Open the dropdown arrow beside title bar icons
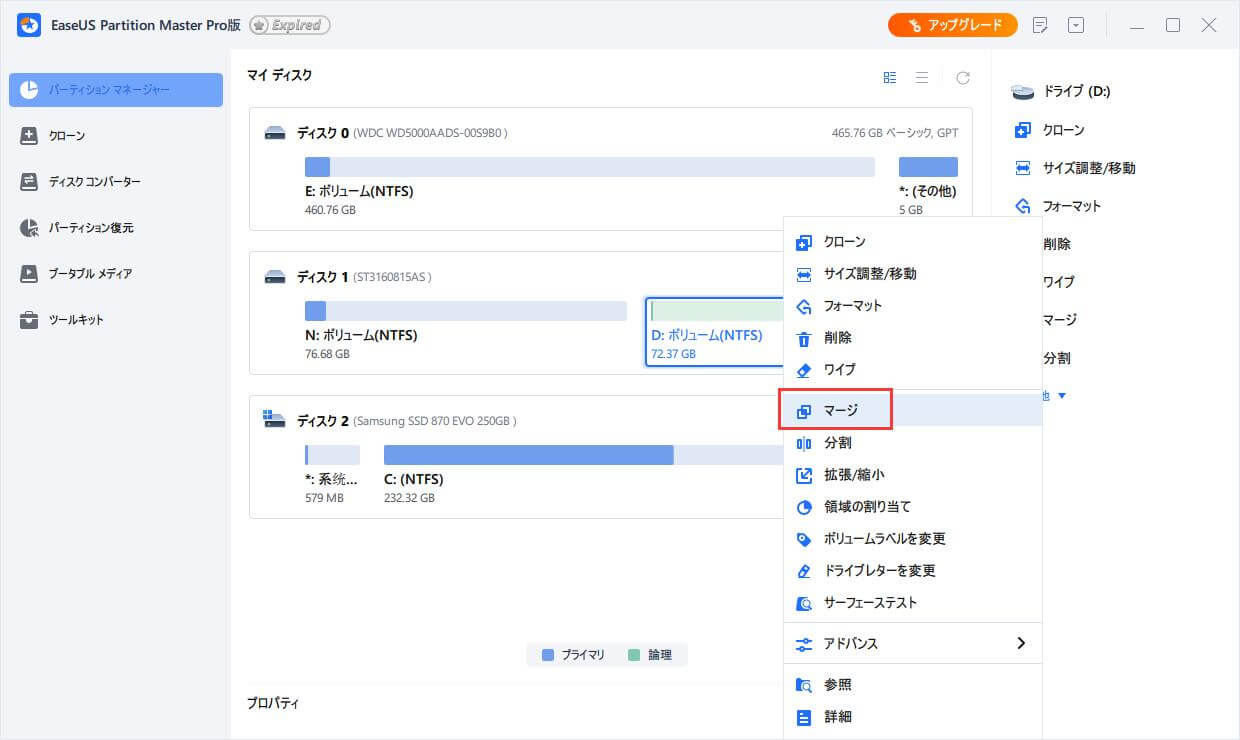This screenshot has height=740, width=1240. pos(1076,24)
